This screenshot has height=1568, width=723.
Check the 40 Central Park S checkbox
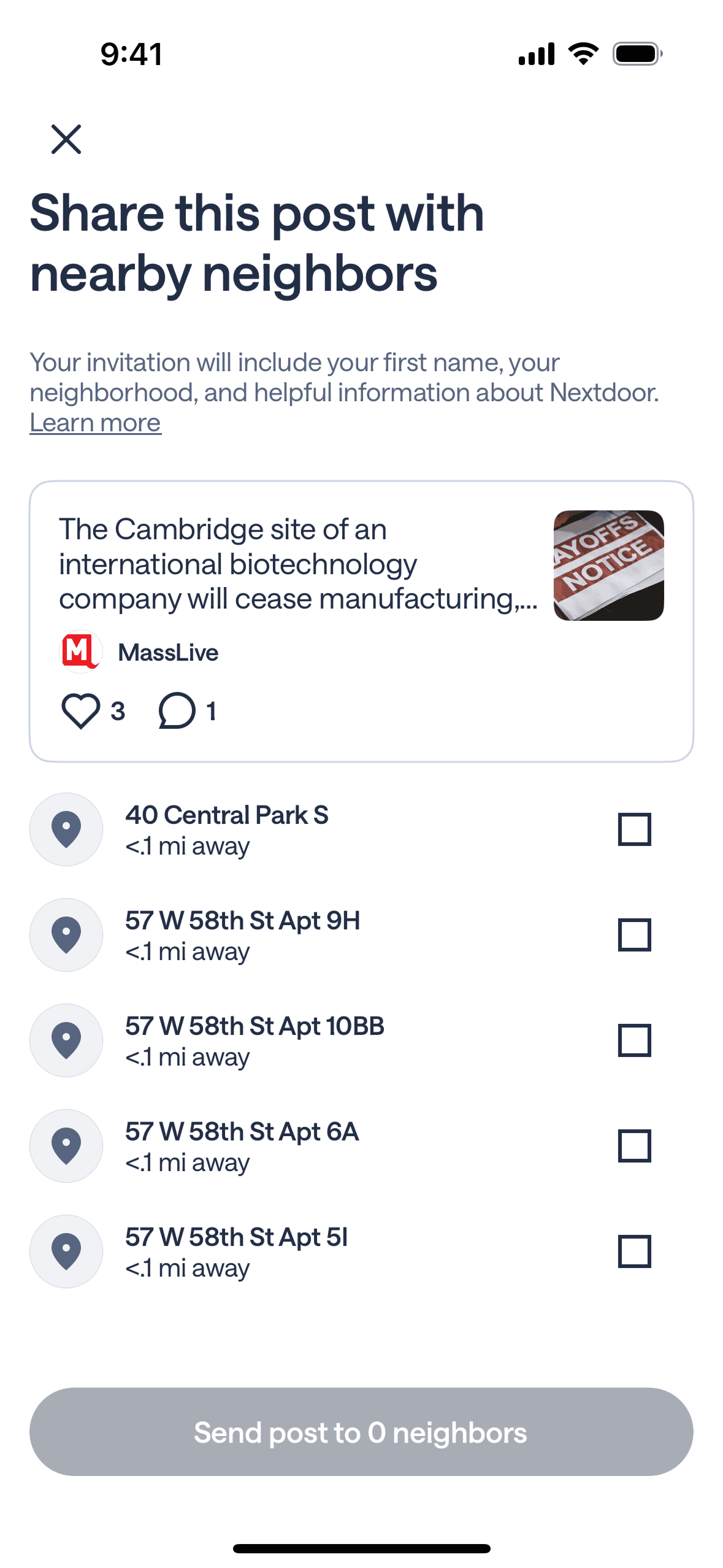pos(634,829)
